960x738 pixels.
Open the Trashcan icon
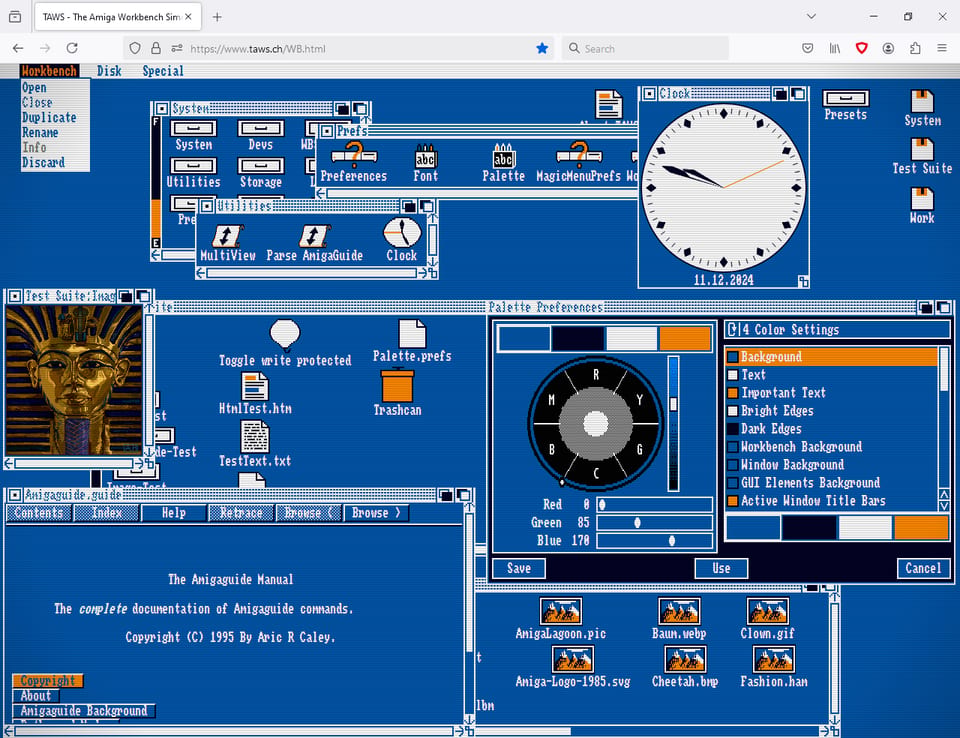397,393
